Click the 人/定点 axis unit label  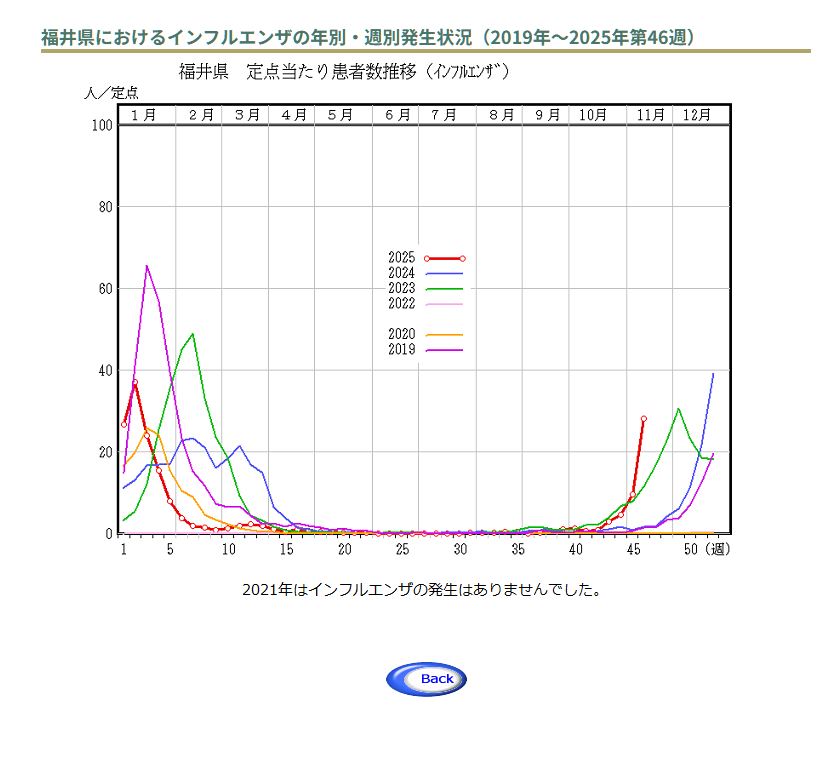click(x=111, y=93)
